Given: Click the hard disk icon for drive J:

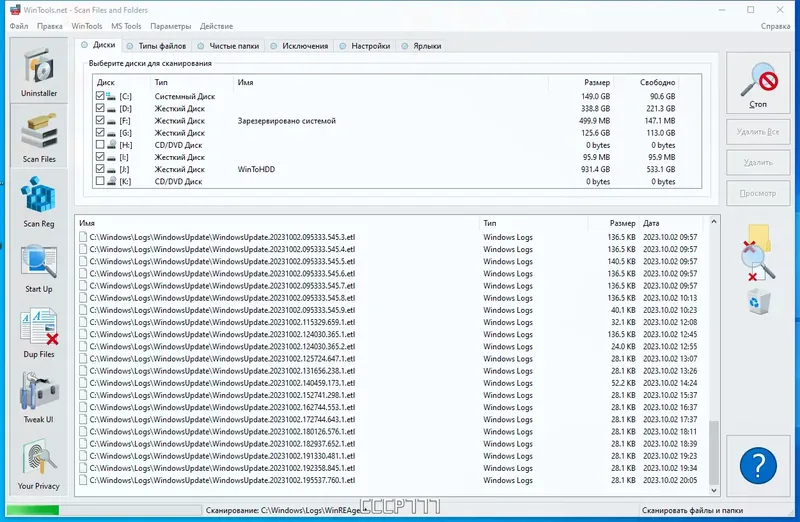Looking at the screenshot, I should pos(112,169).
